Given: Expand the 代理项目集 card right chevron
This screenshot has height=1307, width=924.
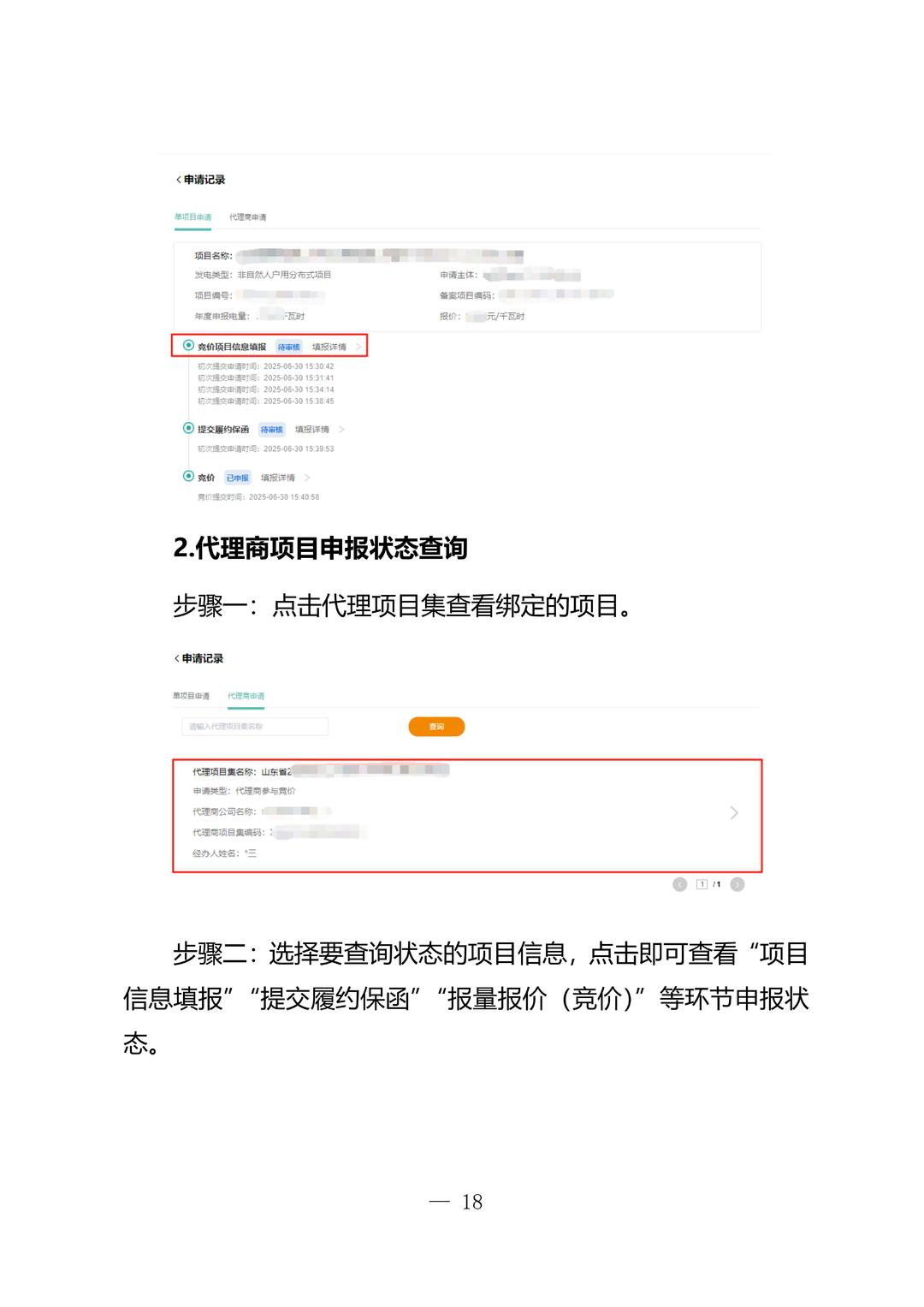Looking at the screenshot, I should (x=734, y=812).
